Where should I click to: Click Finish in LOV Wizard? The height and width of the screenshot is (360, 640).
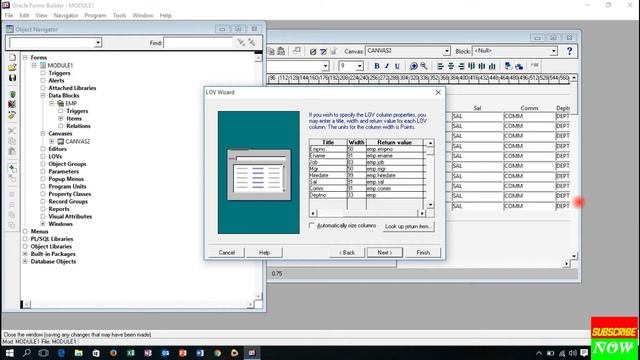pyautogui.click(x=423, y=253)
